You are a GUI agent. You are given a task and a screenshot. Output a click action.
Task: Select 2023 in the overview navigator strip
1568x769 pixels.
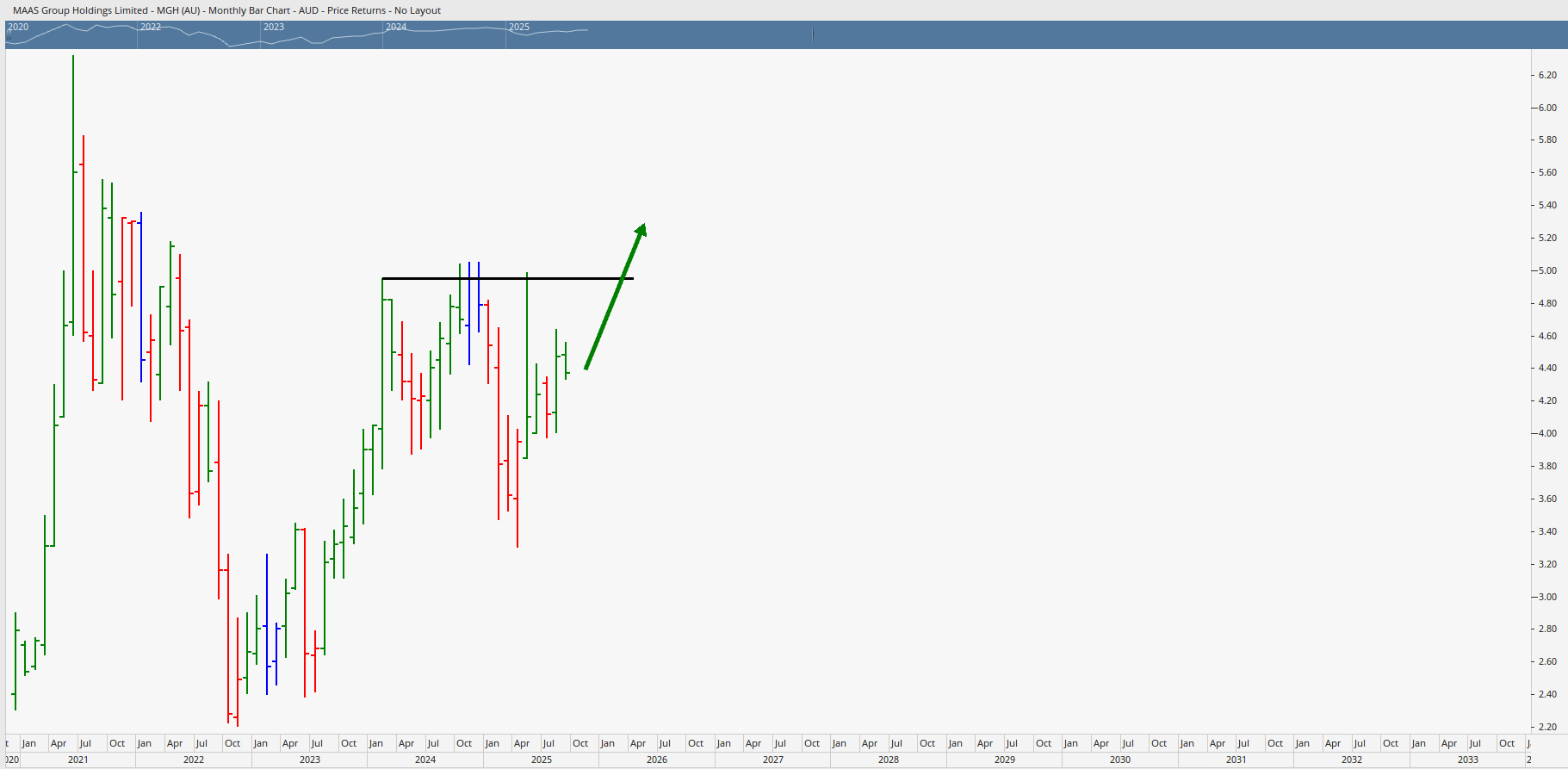point(274,27)
